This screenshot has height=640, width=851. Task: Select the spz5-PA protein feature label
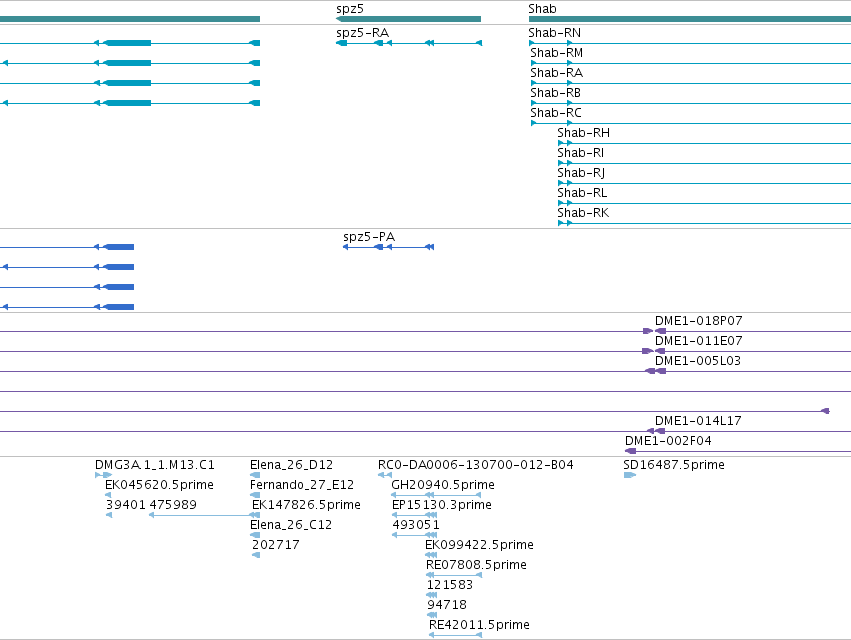369,237
